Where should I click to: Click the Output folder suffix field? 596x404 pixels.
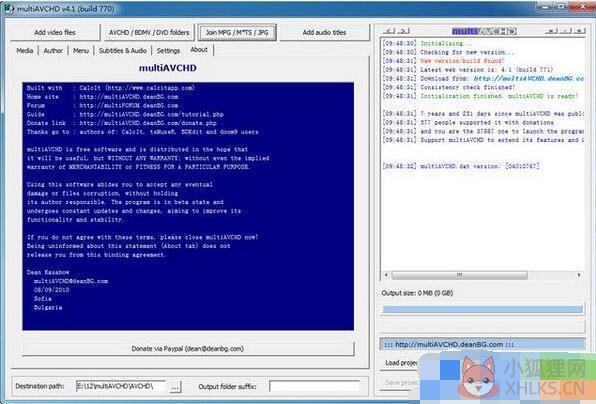(314, 387)
